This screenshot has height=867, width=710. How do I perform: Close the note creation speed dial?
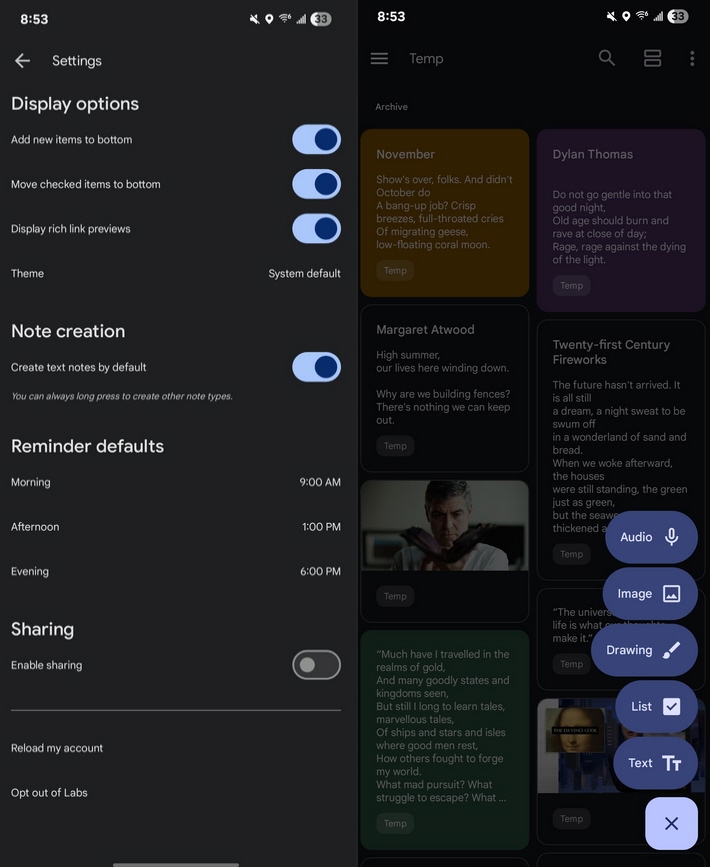click(671, 823)
